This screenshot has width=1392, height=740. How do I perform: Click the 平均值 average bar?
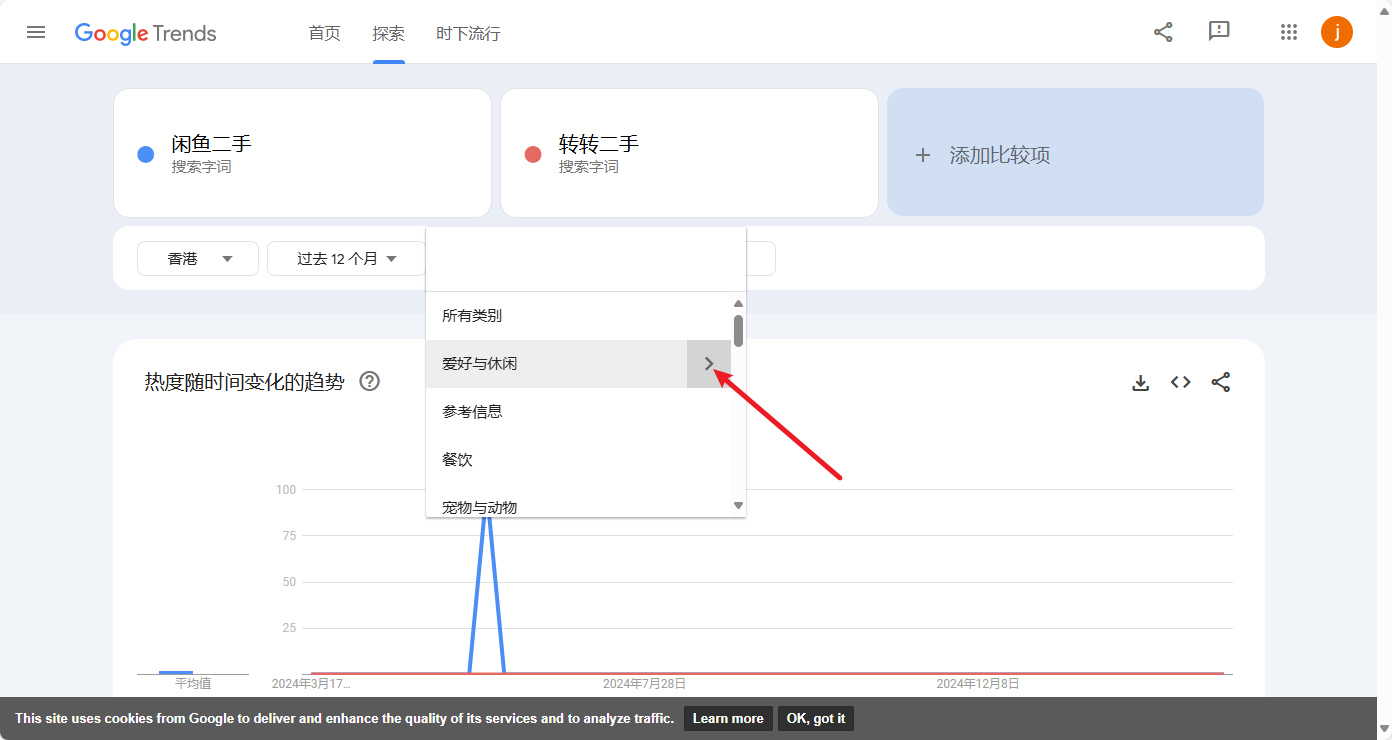[x=176, y=673]
